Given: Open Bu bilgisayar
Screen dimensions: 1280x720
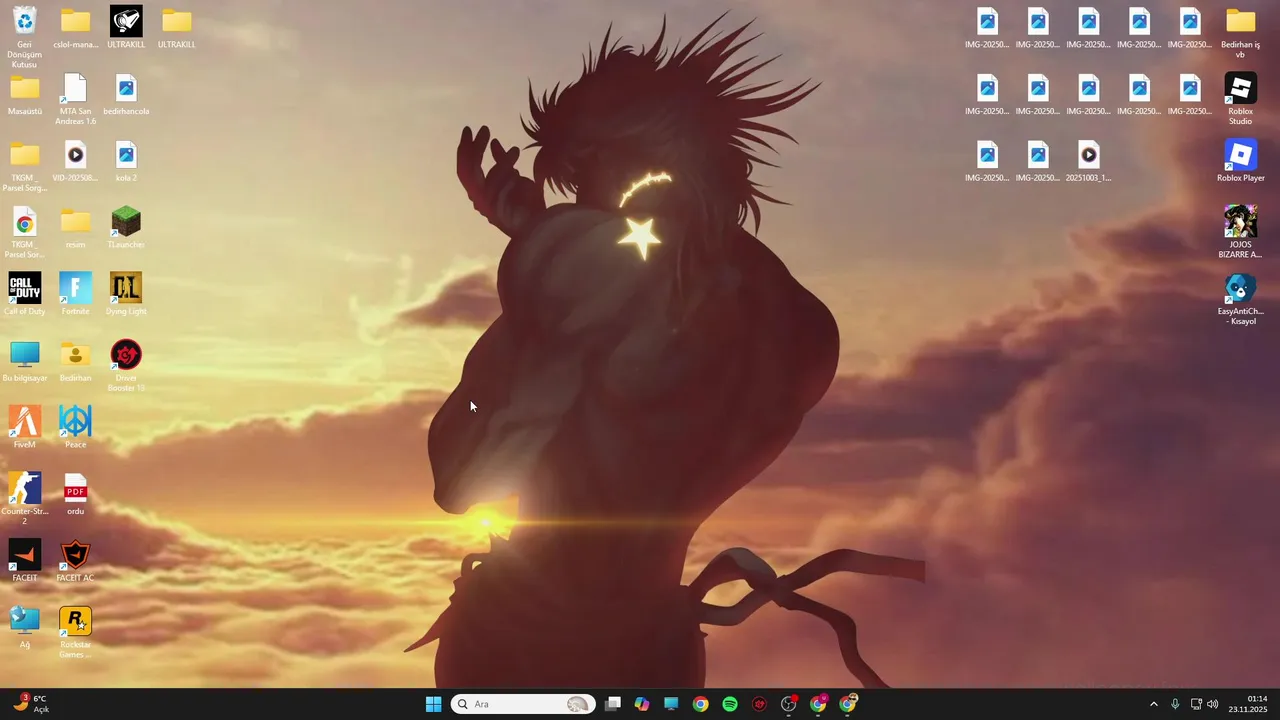Looking at the screenshot, I should pos(25,361).
